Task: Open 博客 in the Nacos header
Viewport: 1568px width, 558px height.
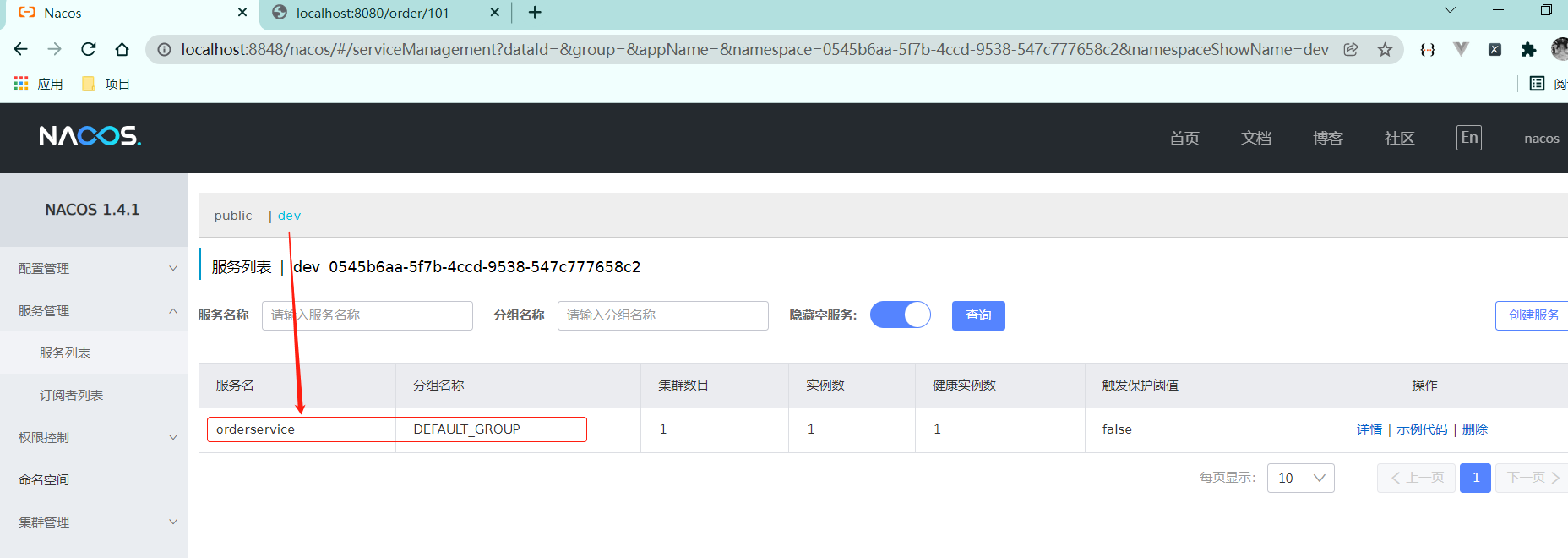Action: [1328, 138]
